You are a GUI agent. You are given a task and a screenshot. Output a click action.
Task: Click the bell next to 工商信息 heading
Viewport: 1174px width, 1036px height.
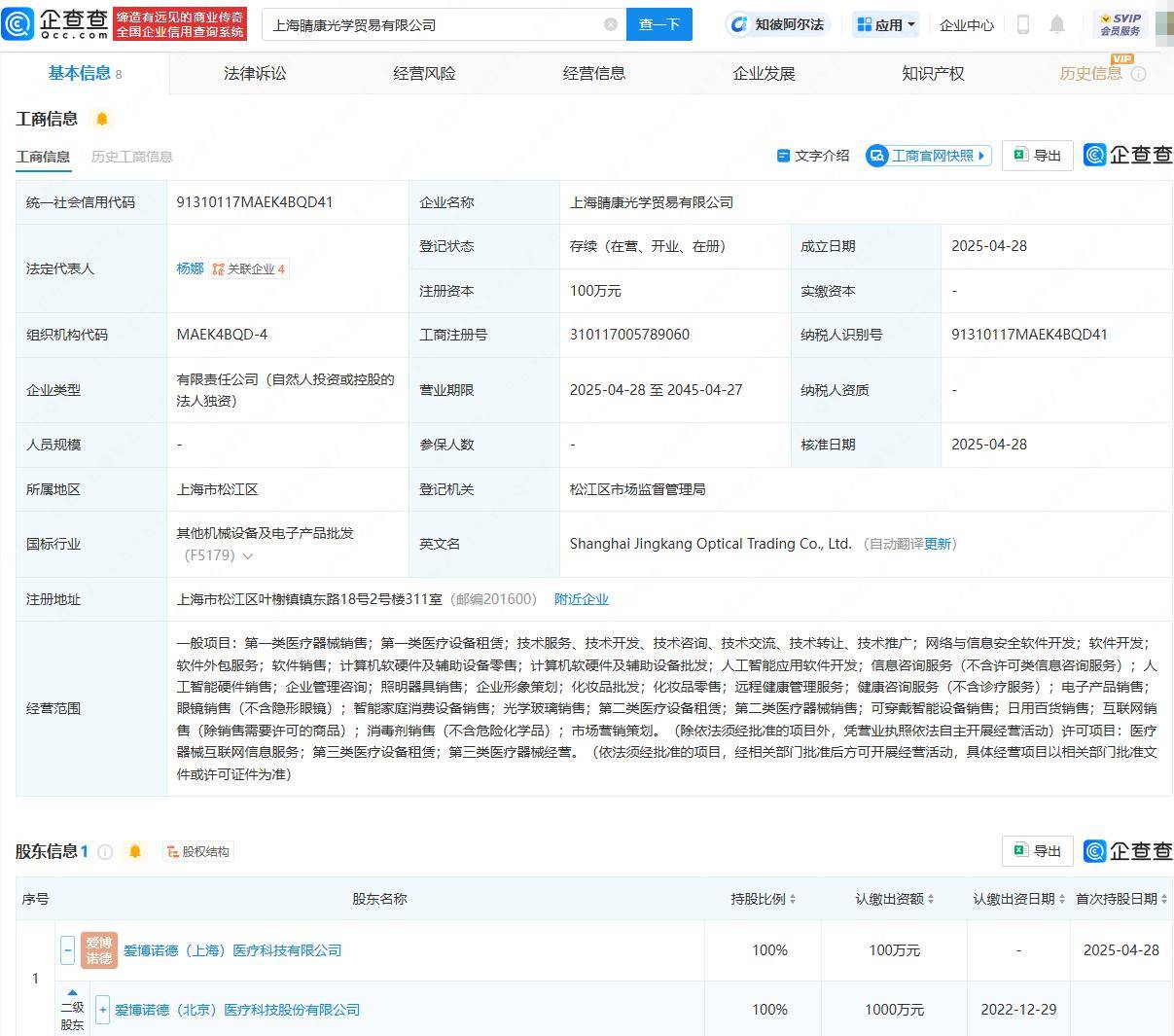[x=101, y=119]
